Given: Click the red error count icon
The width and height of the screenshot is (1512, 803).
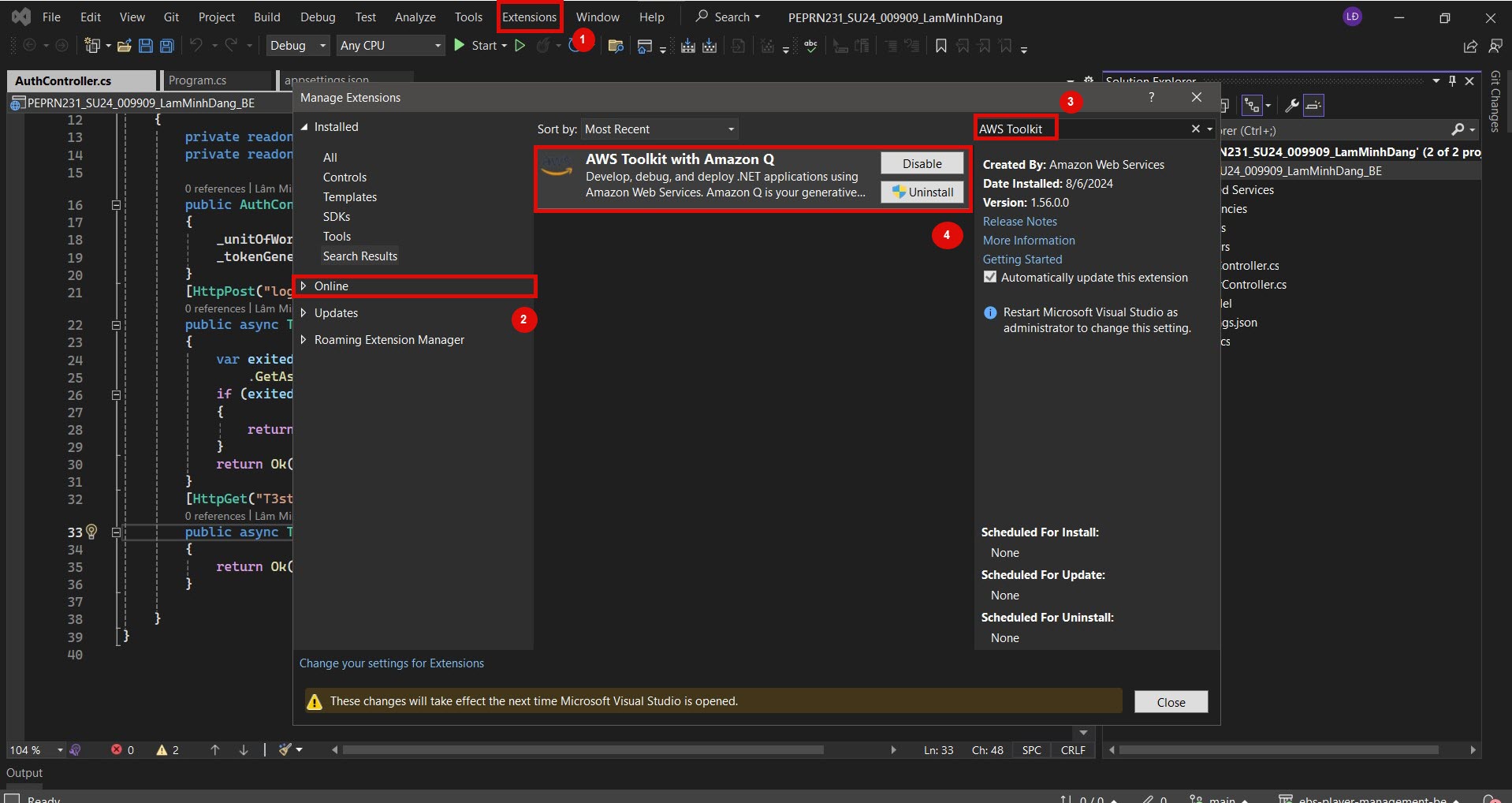Looking at the screenshot, I should click(x=117, y=749).
